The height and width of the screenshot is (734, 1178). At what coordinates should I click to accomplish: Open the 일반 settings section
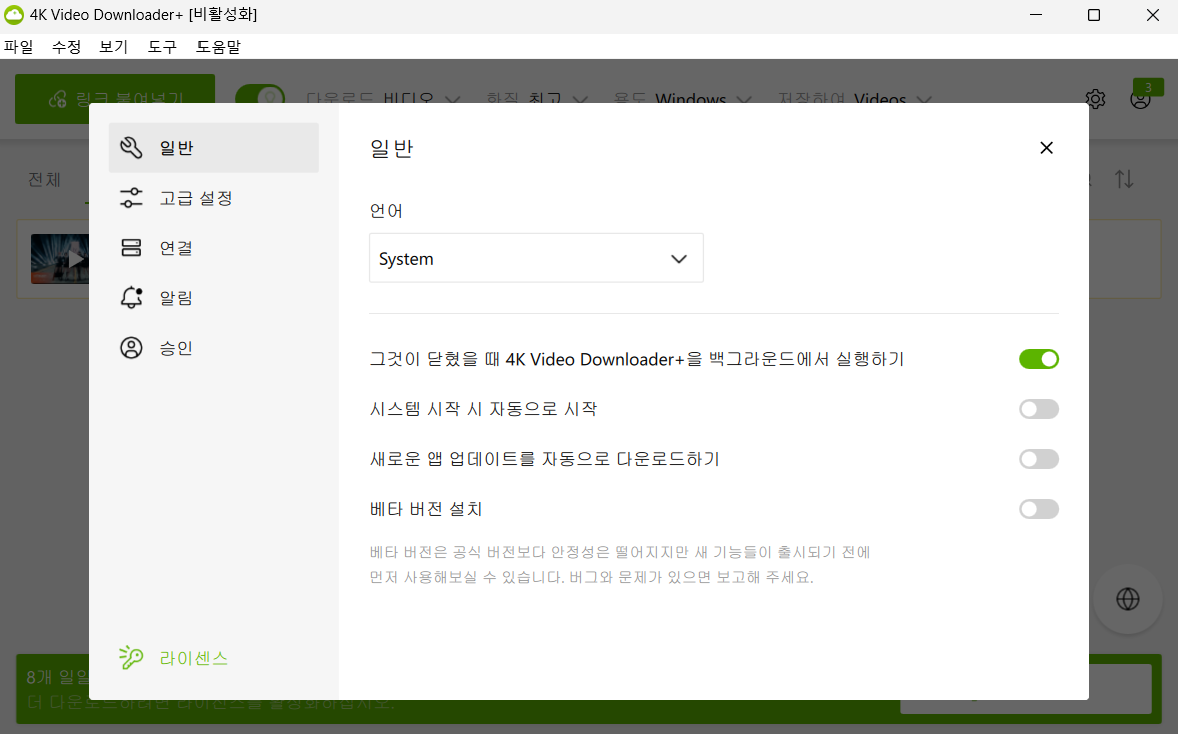coord(213,148)
